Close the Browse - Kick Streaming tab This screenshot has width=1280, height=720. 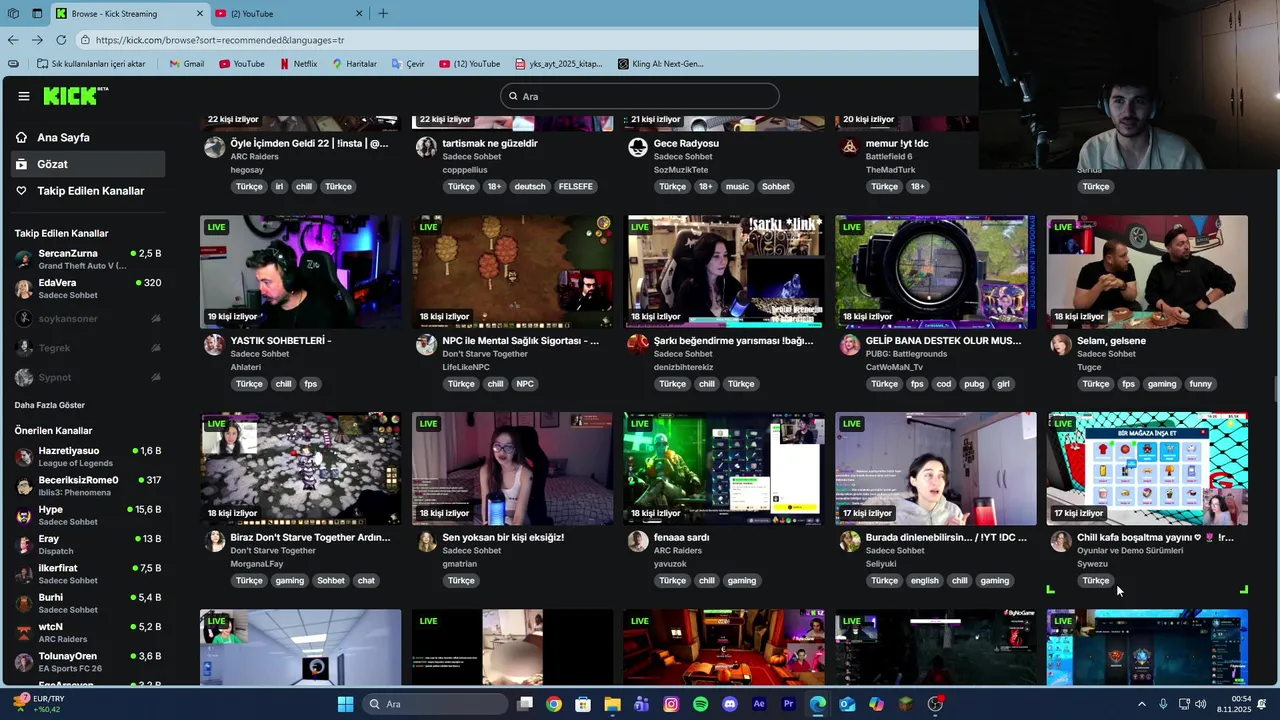coord(199,13)
